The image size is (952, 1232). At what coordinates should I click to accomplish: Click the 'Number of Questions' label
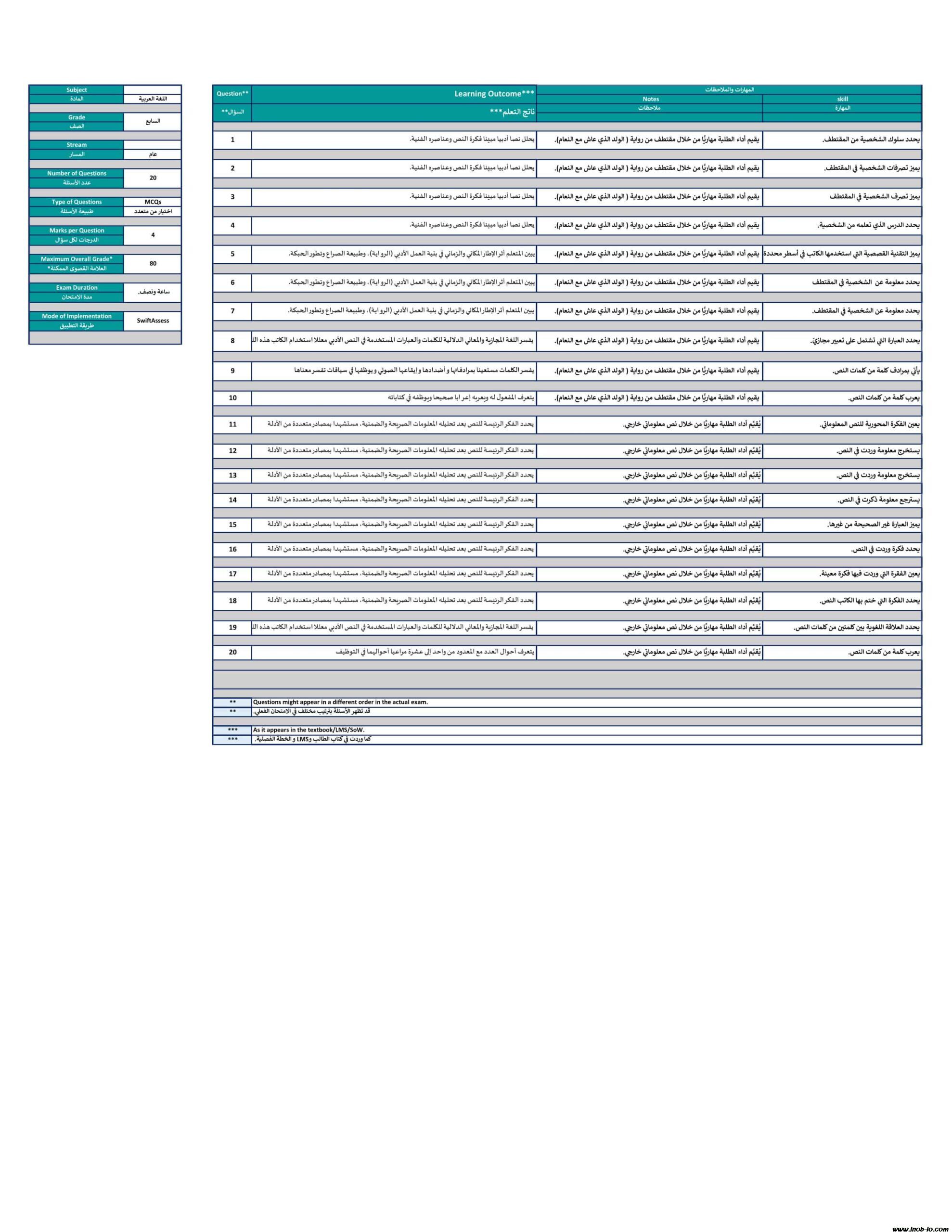pos(77,173)
